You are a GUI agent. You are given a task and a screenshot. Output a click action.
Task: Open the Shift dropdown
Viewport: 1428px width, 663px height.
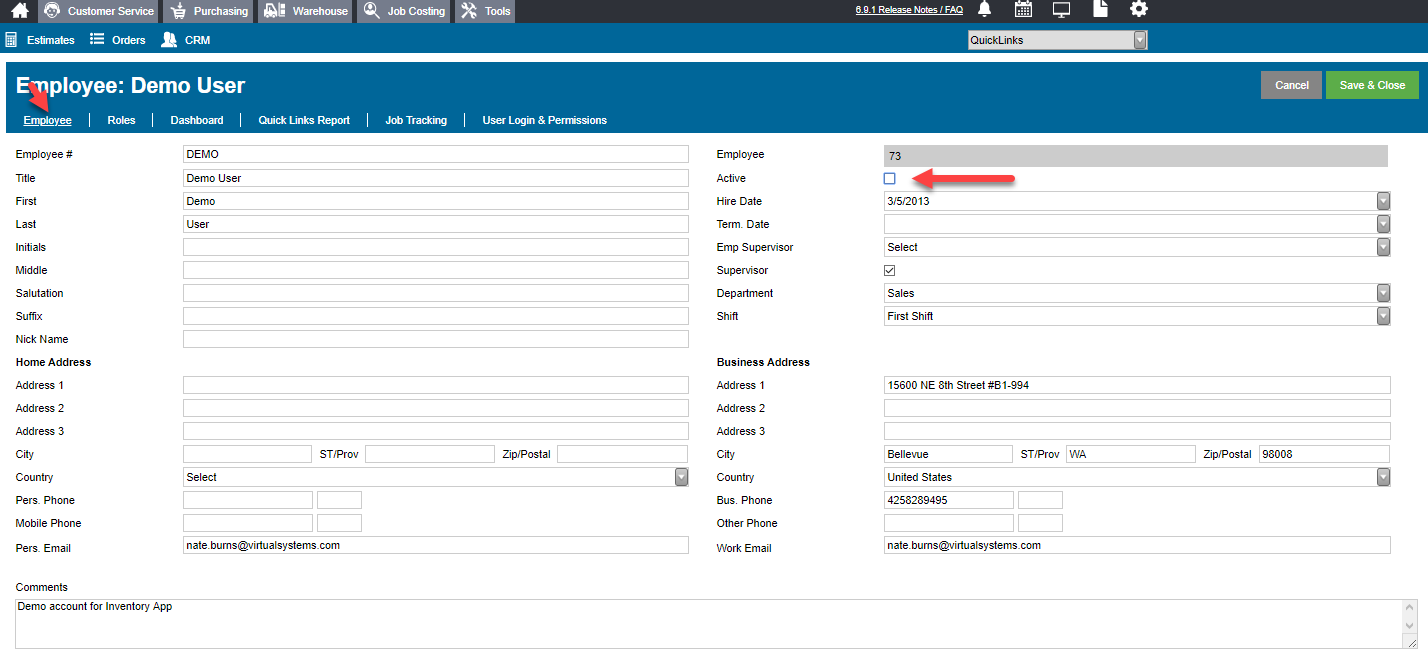tap(1137, 316)
